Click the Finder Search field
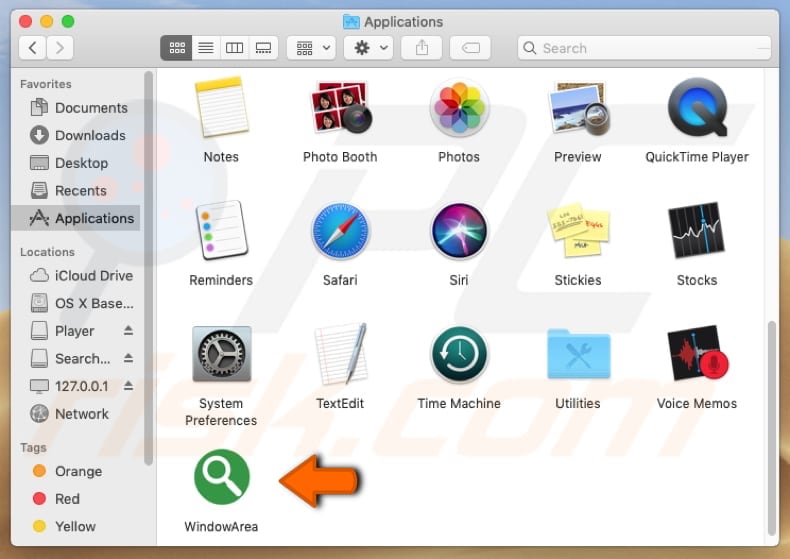790x559 pixels. pyautogui.click(x=644, y=48)
